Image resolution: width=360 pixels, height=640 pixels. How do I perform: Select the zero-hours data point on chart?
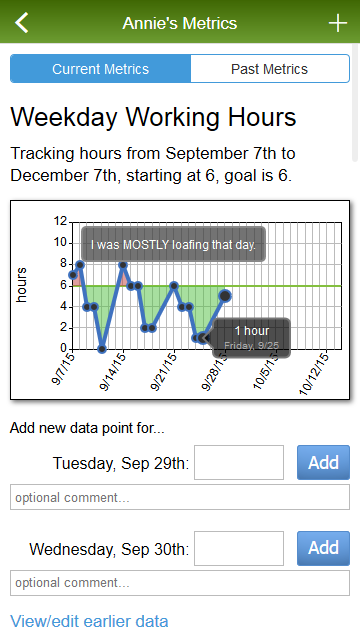point(102,349)
